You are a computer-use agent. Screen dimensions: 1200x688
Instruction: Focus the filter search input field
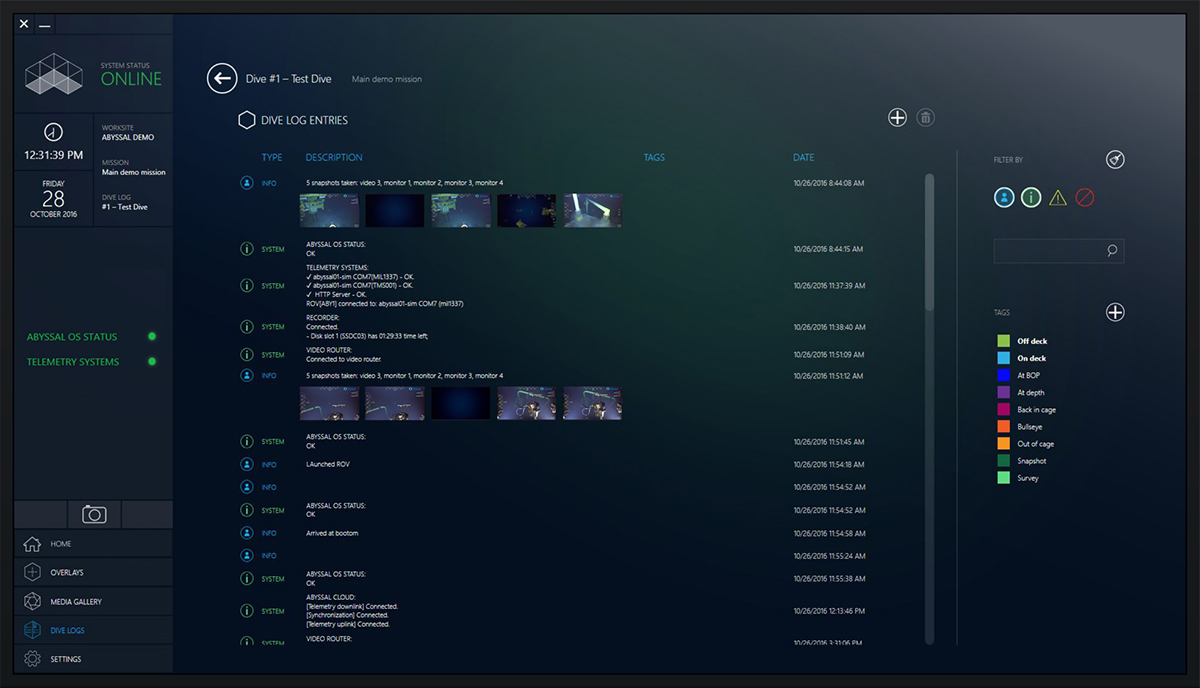[x=1059, y=251]
